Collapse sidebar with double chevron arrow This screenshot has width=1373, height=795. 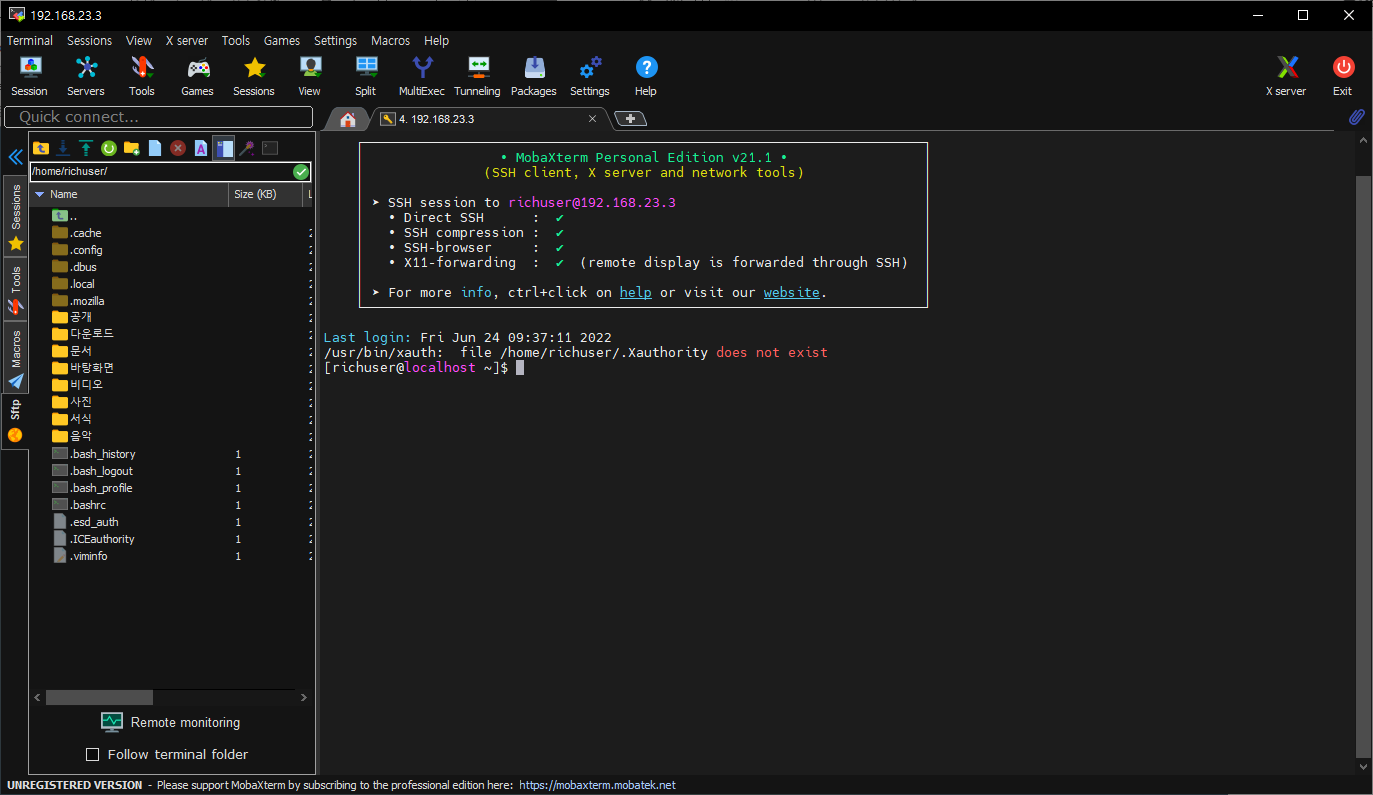click(x=15, y=157)
